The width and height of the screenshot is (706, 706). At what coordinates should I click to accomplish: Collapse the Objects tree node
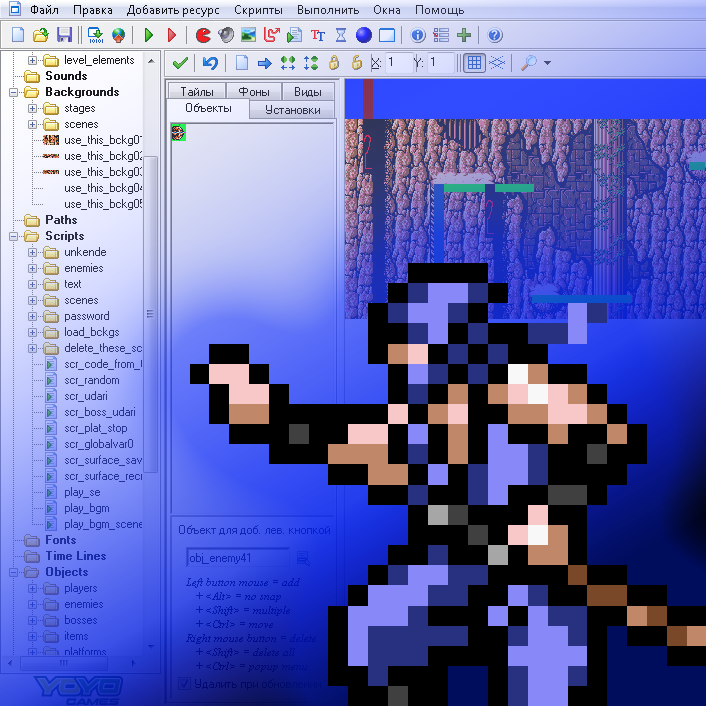click(13, 572)
